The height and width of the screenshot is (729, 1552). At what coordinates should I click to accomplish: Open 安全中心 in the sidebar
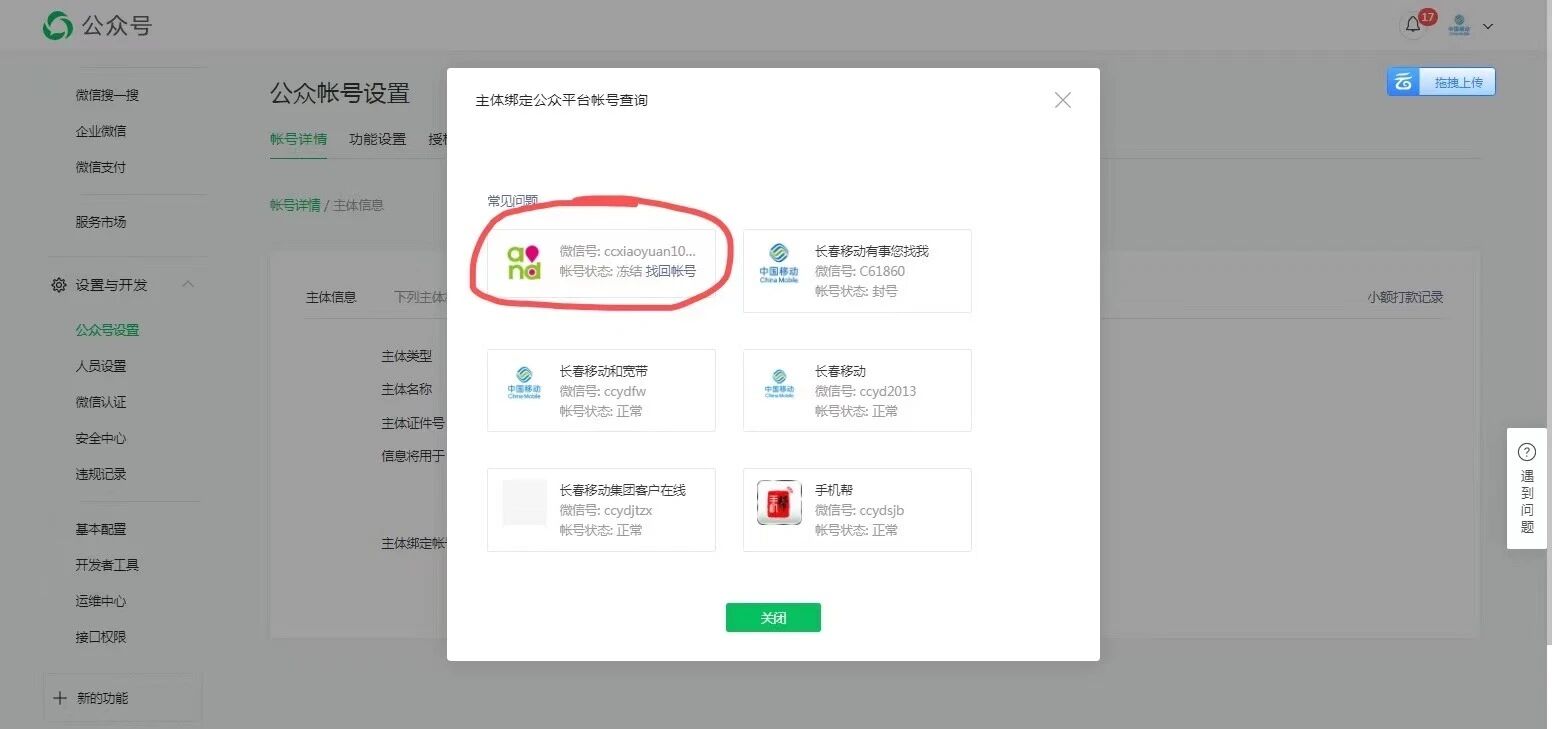click(x=101, y=438)
